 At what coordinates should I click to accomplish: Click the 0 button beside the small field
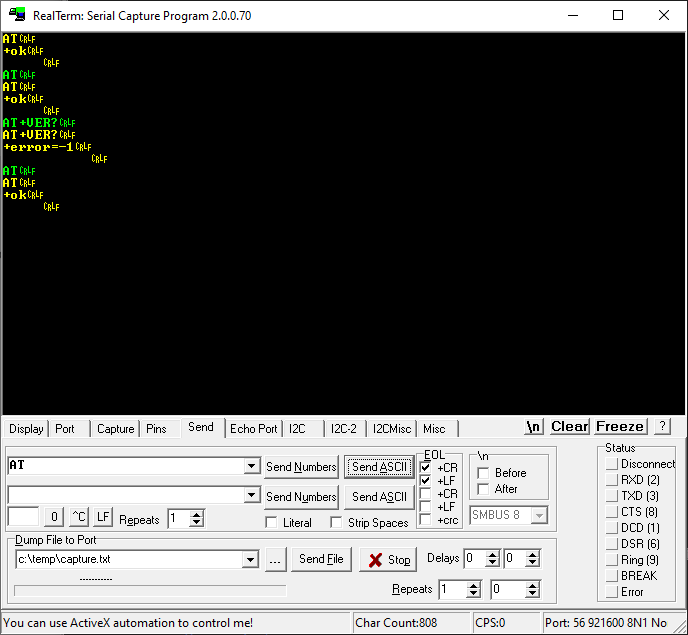(x=54, y=517)
